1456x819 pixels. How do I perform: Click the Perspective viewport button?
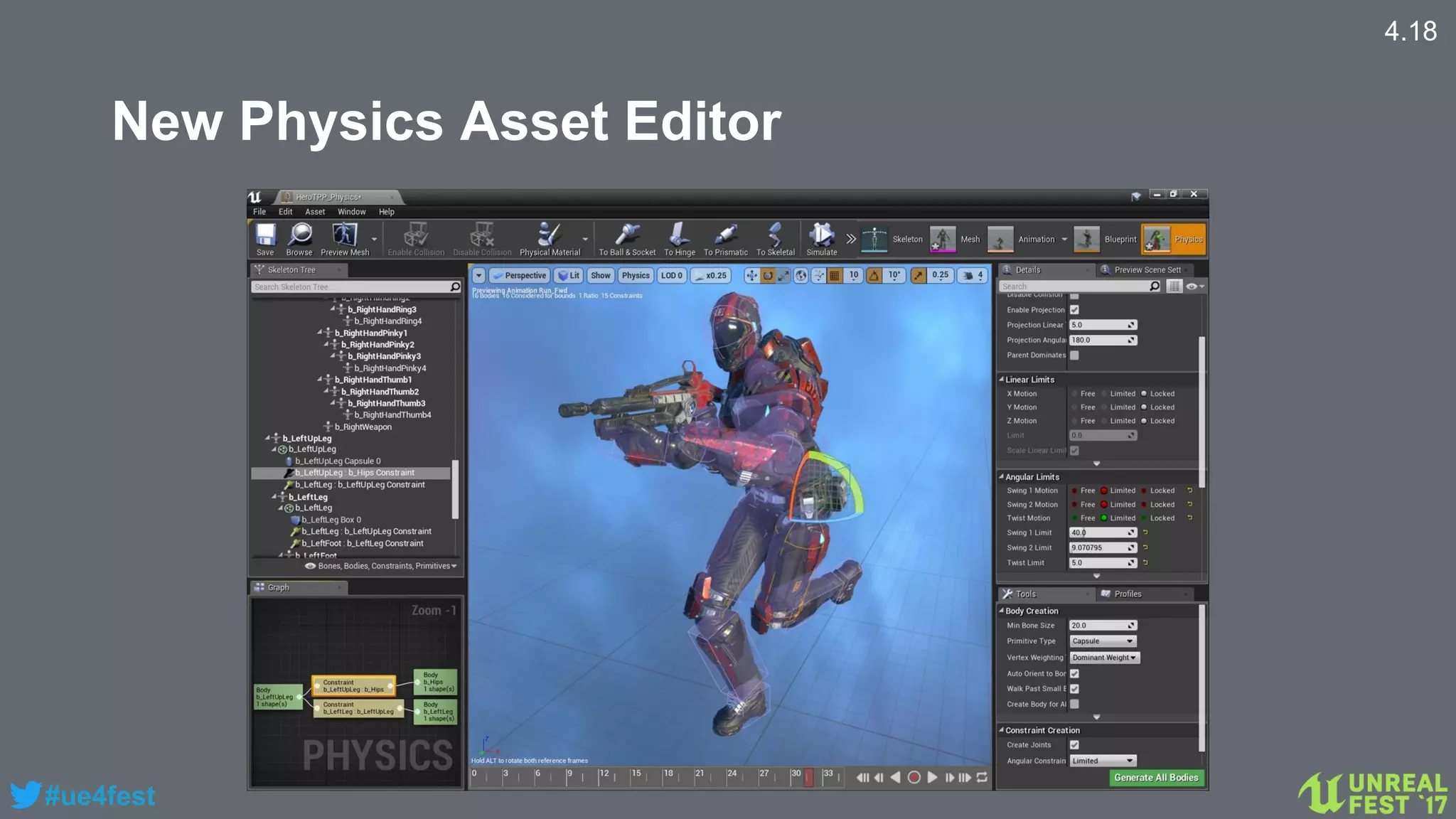[520, 276]
